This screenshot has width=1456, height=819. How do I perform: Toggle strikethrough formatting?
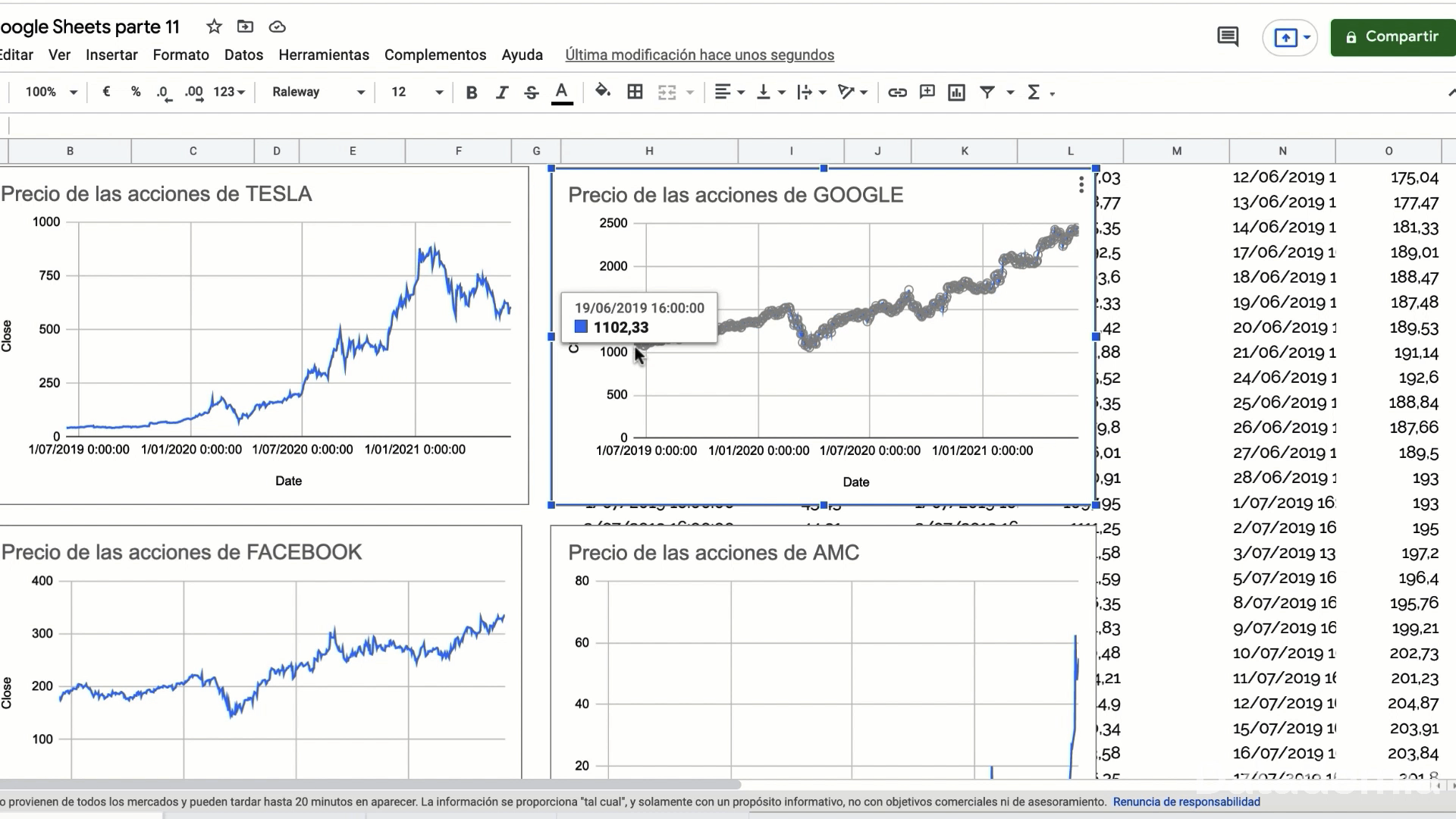(x=531, y=92)
